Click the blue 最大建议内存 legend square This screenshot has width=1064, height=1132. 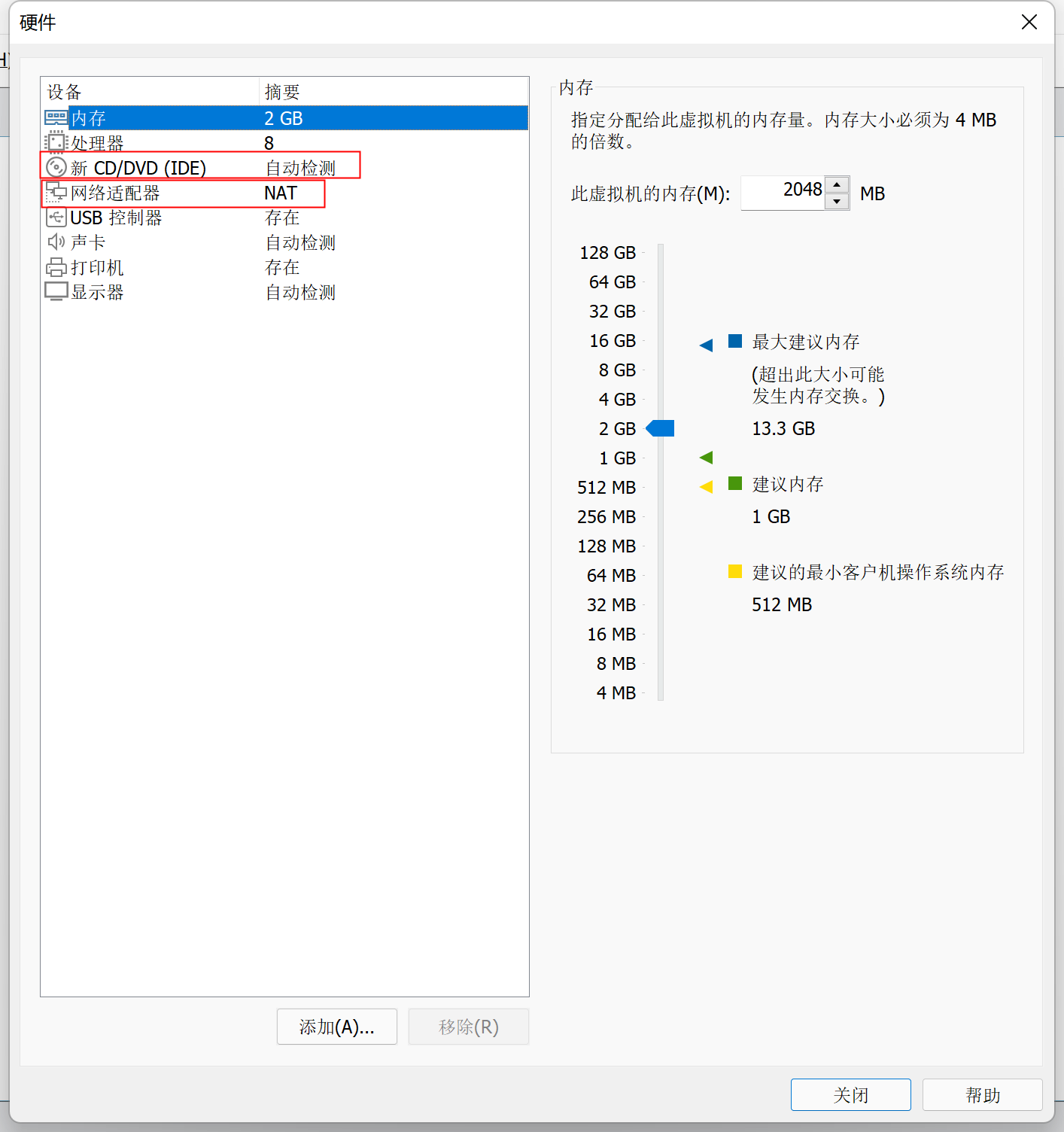point(735,341)
